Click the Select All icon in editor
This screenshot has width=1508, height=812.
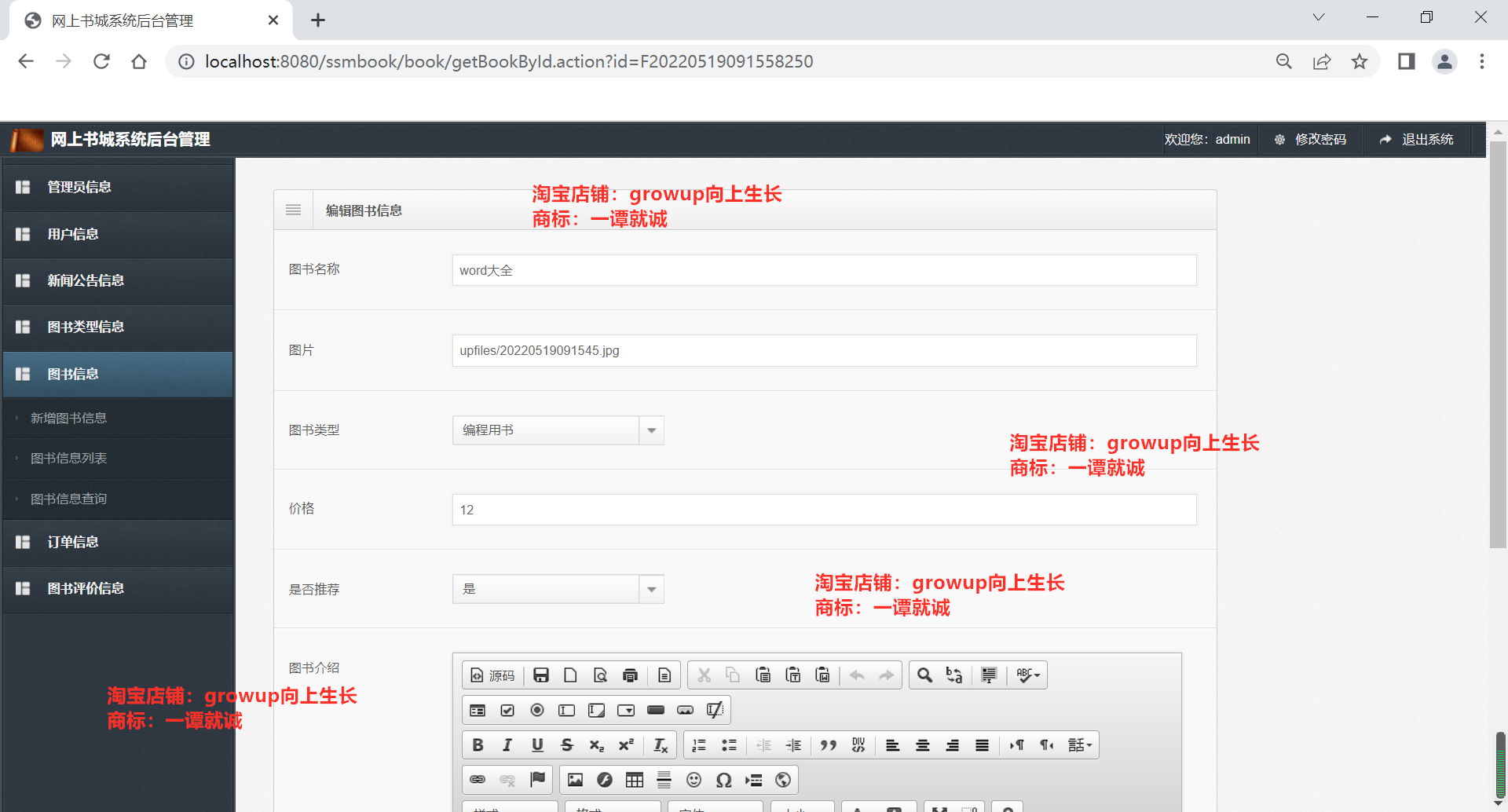989,675
